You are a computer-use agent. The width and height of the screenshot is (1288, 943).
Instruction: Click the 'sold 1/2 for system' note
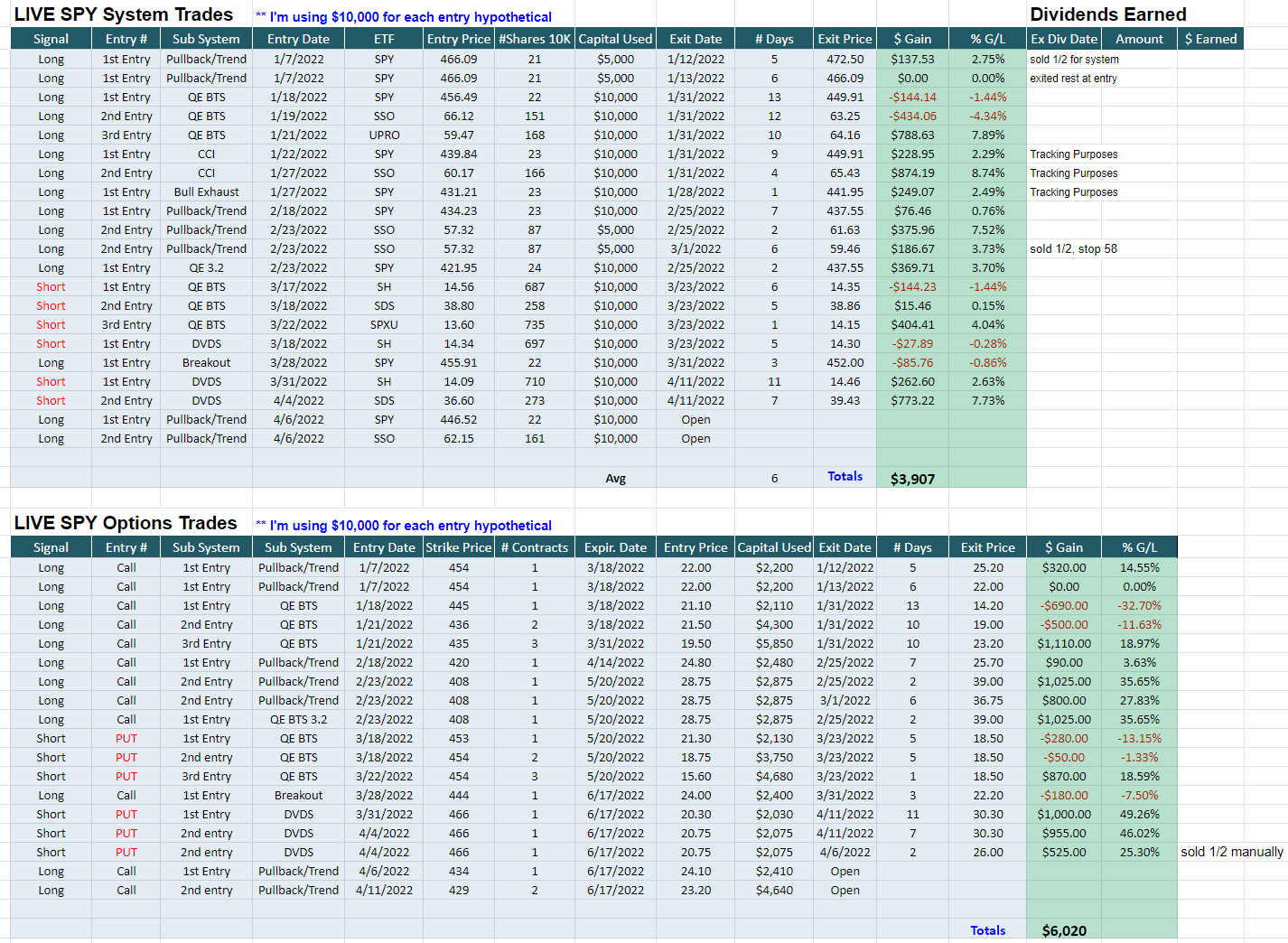tap(1074, 59)
